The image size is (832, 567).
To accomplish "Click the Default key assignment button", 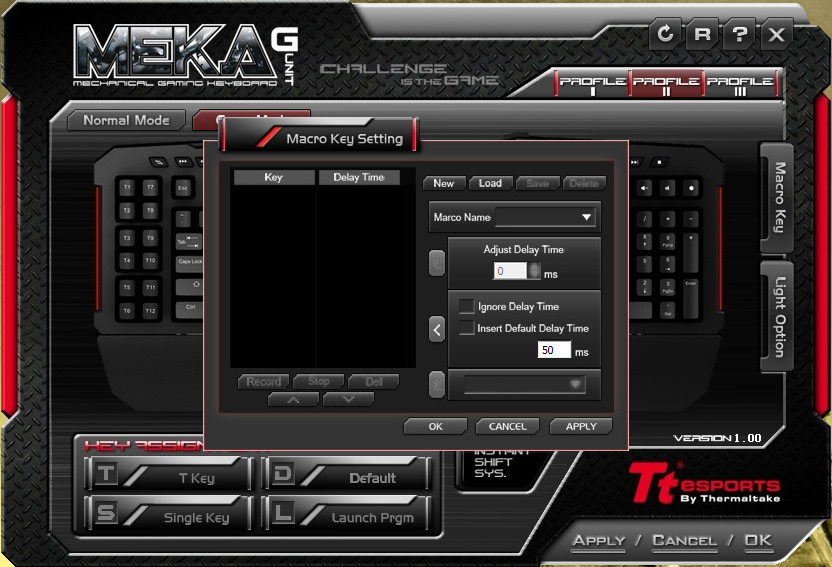I will 346,474.
